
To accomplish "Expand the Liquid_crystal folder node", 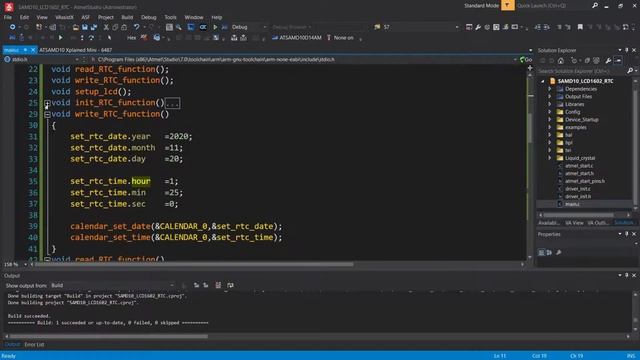I will tap(550, 158).
